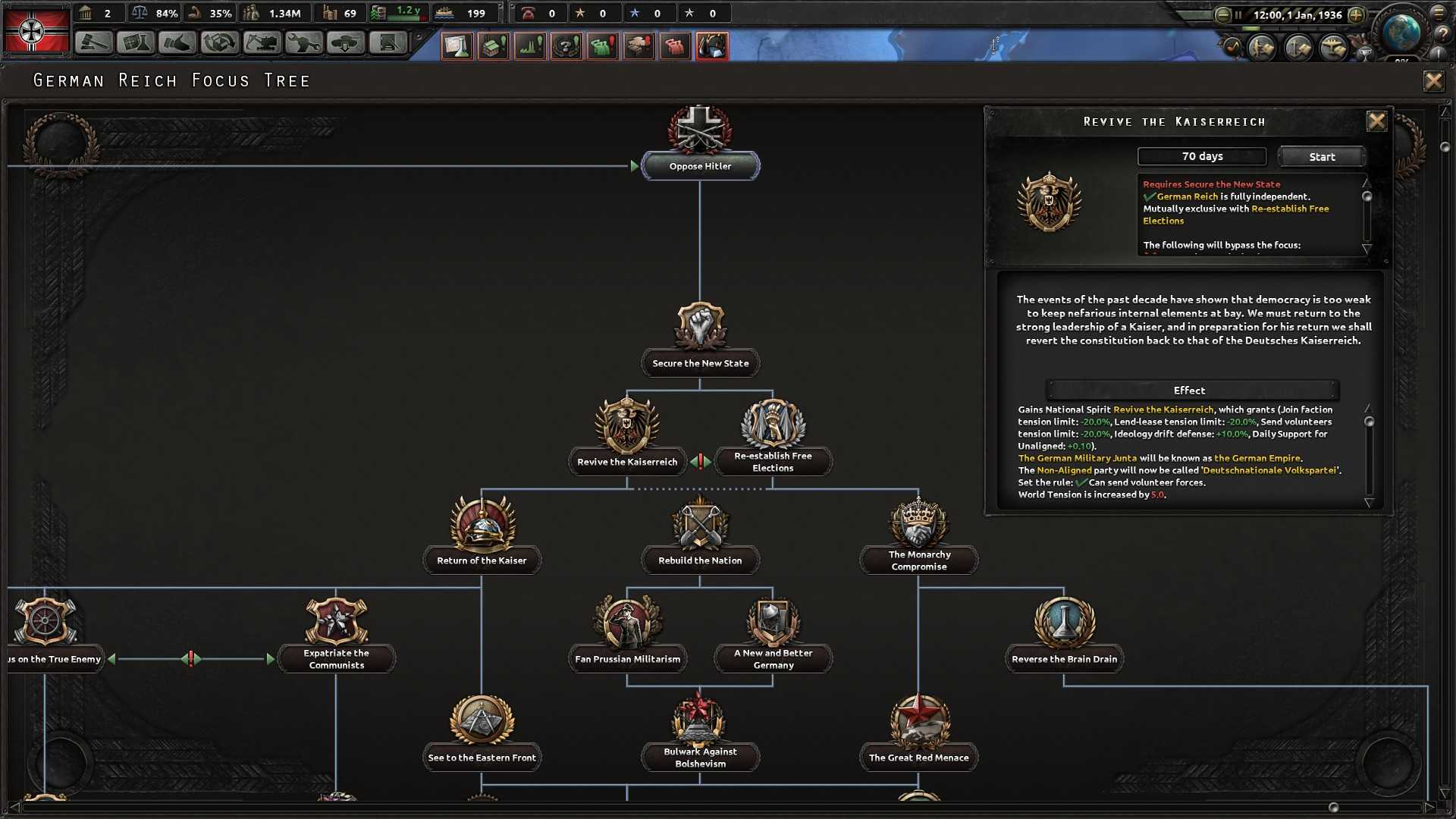Select the Rebuild the Nation focus
The width and height of the screenshot is (1456, 819).
700,560
